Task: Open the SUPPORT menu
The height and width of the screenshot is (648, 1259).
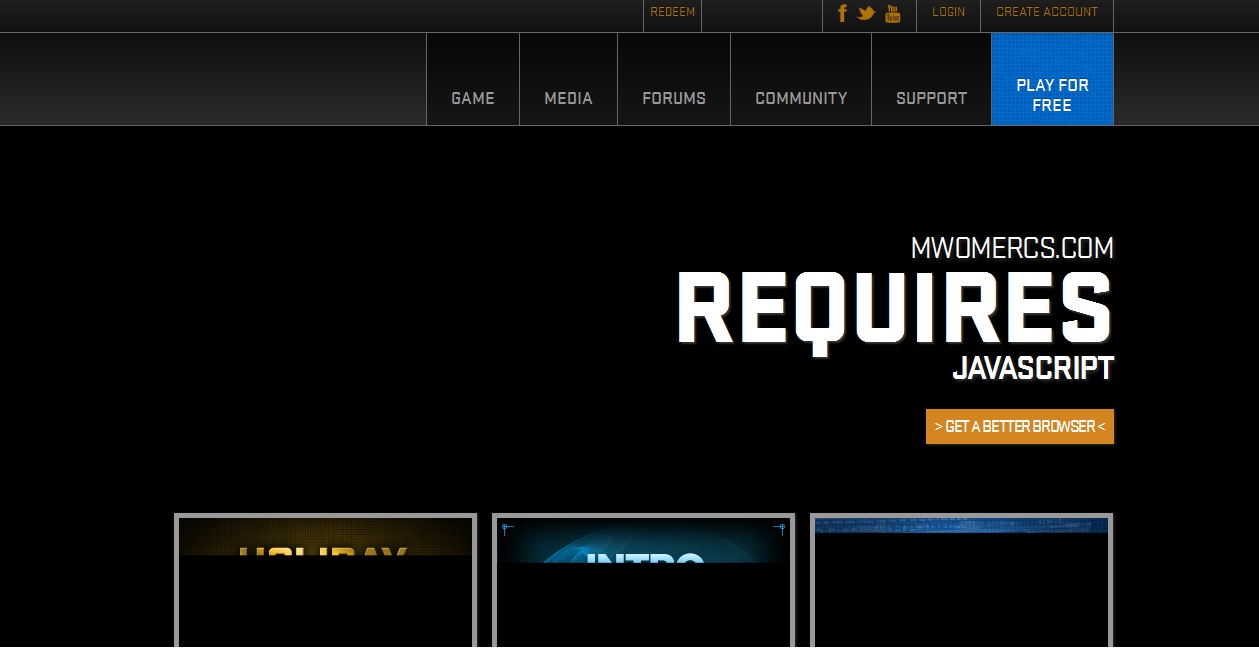Action: point(931,79)
